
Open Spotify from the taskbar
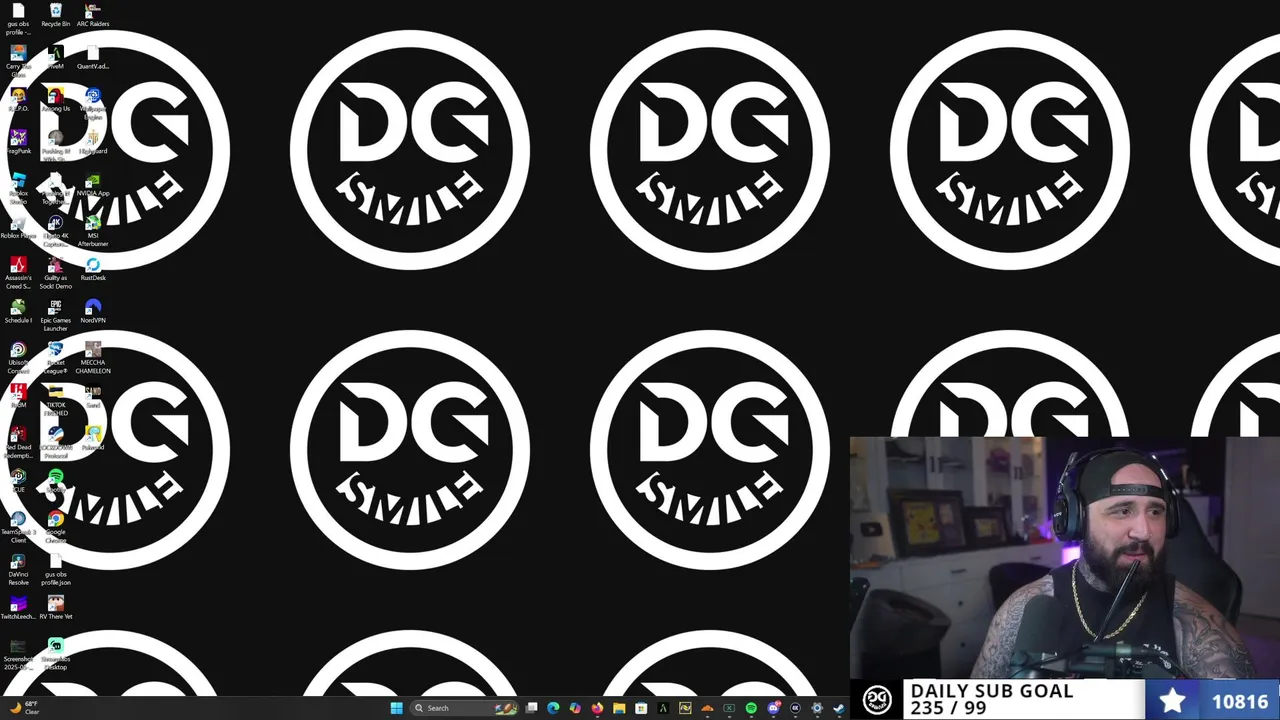pos(751,708)
